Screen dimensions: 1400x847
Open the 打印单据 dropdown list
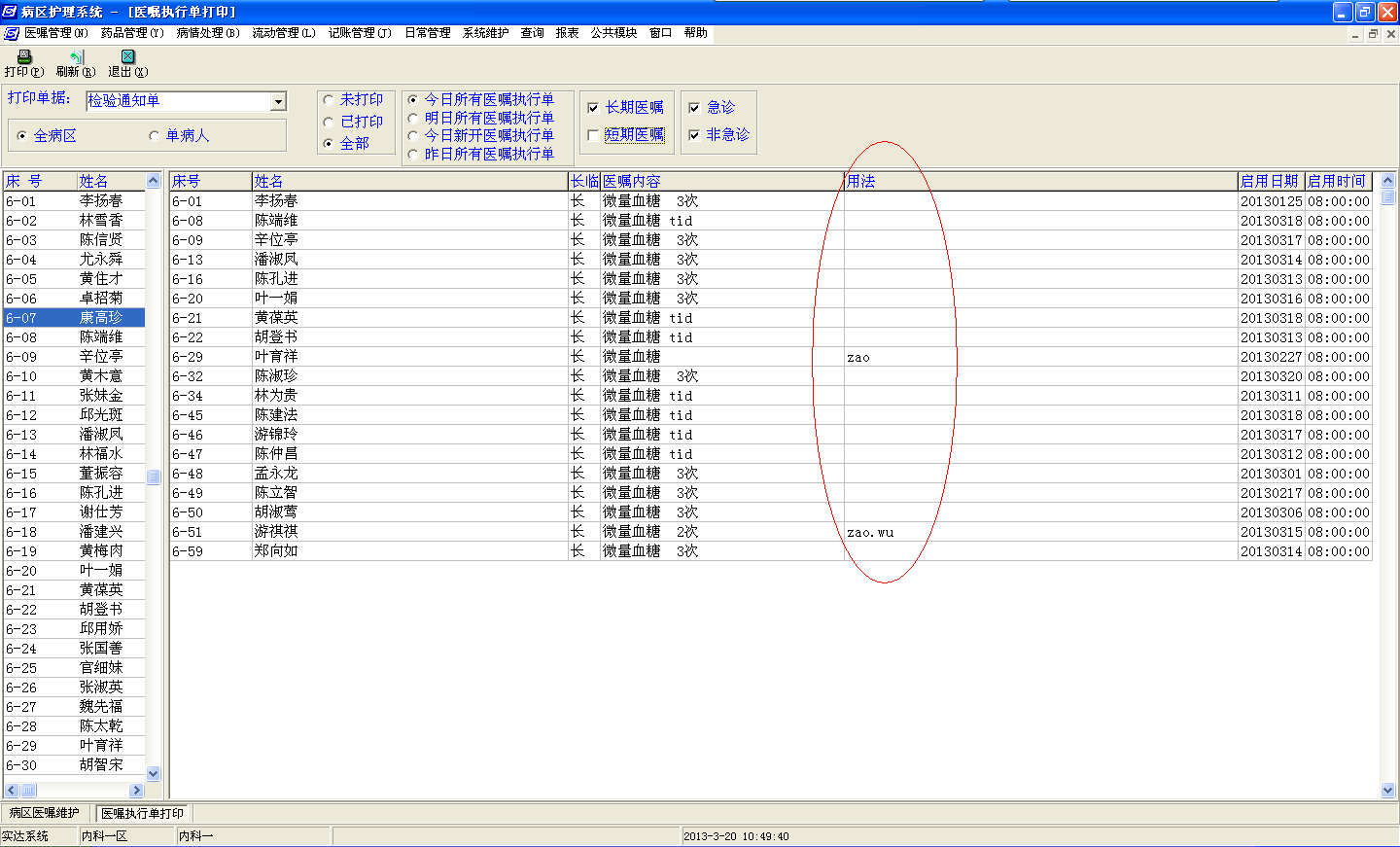point(278,101)
